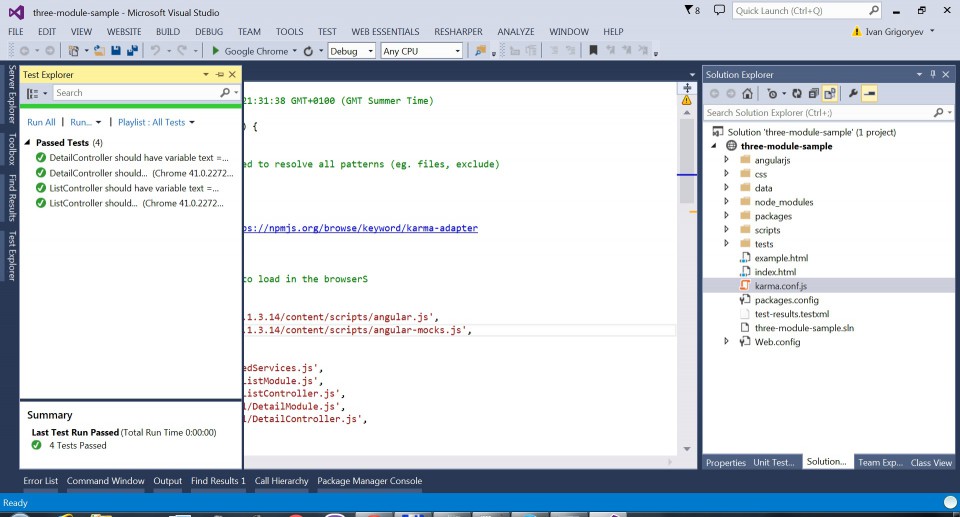Open the RESHARPER menu
This screenshot has height=517, width=960.
(x=458, y=31)
